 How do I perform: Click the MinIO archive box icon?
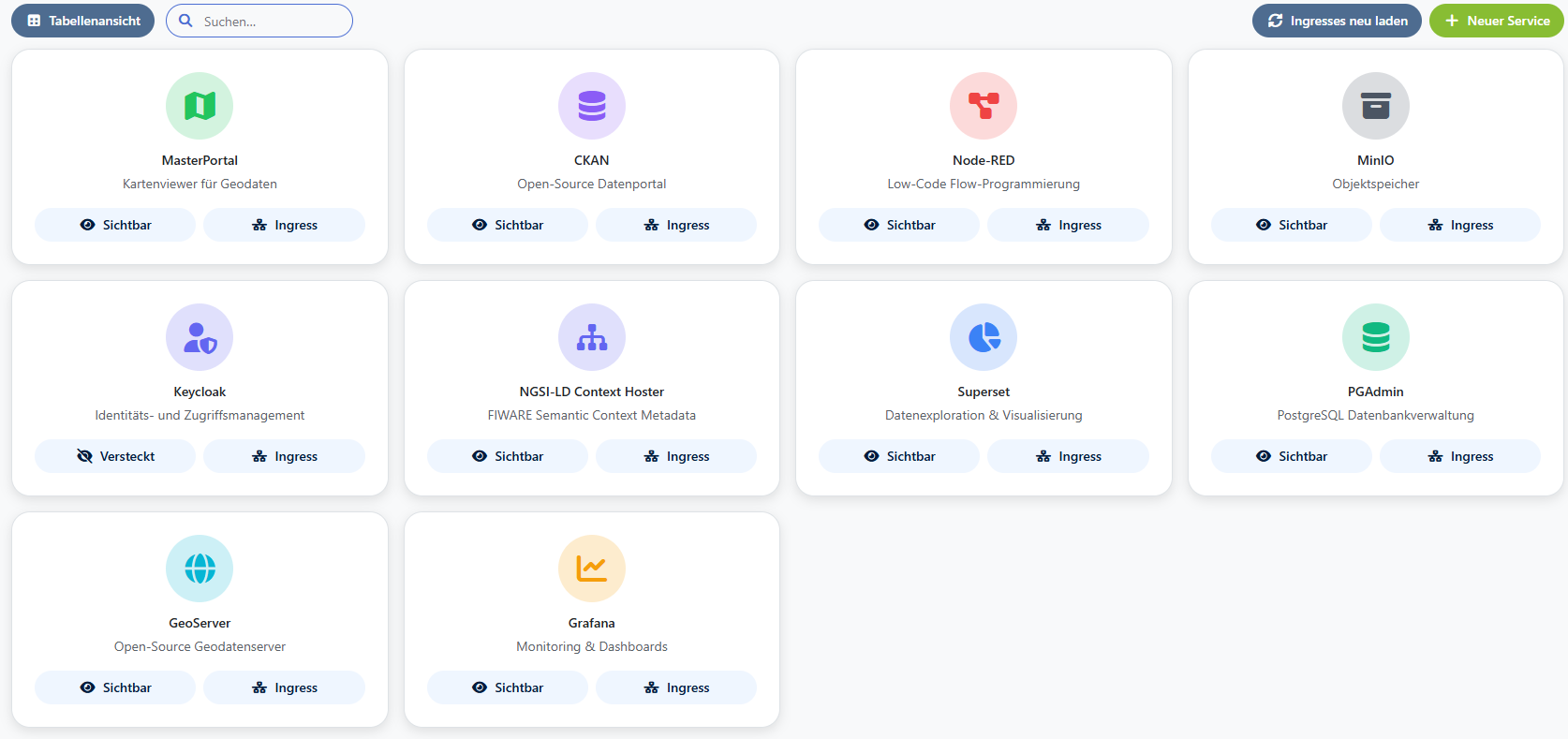tap(1376, 106)
